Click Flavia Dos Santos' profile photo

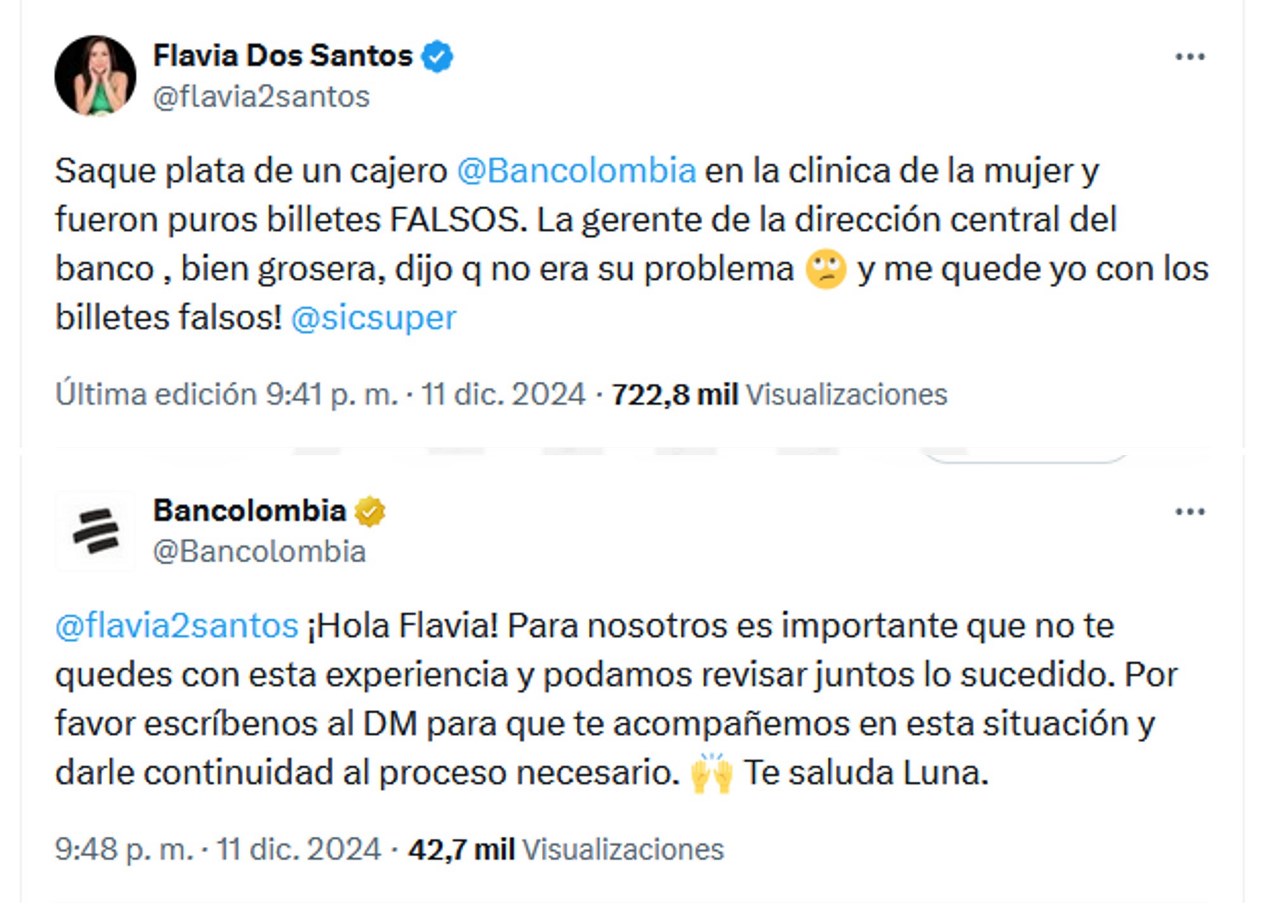[95, 76]
